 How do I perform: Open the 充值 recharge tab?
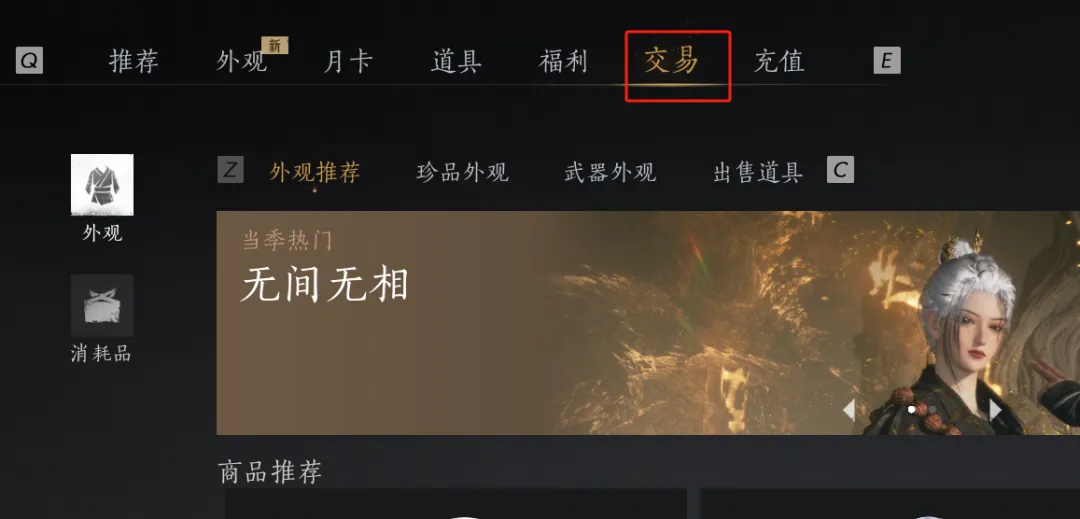tap(779, 61)
